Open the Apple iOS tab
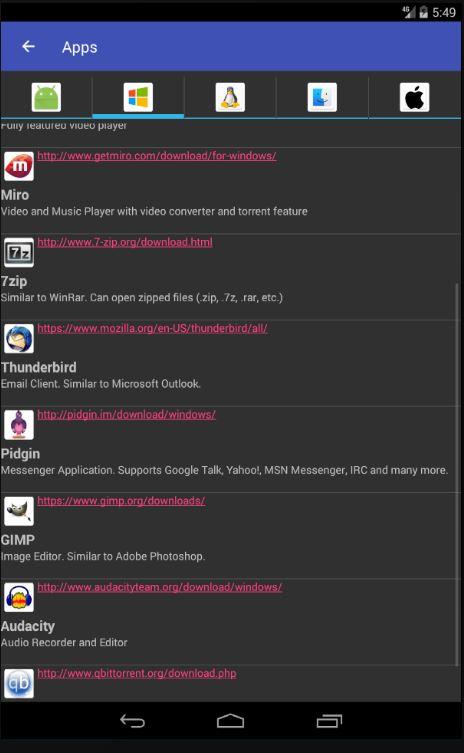This screenshot has height=753, width=464. click(x=414, y=97)
